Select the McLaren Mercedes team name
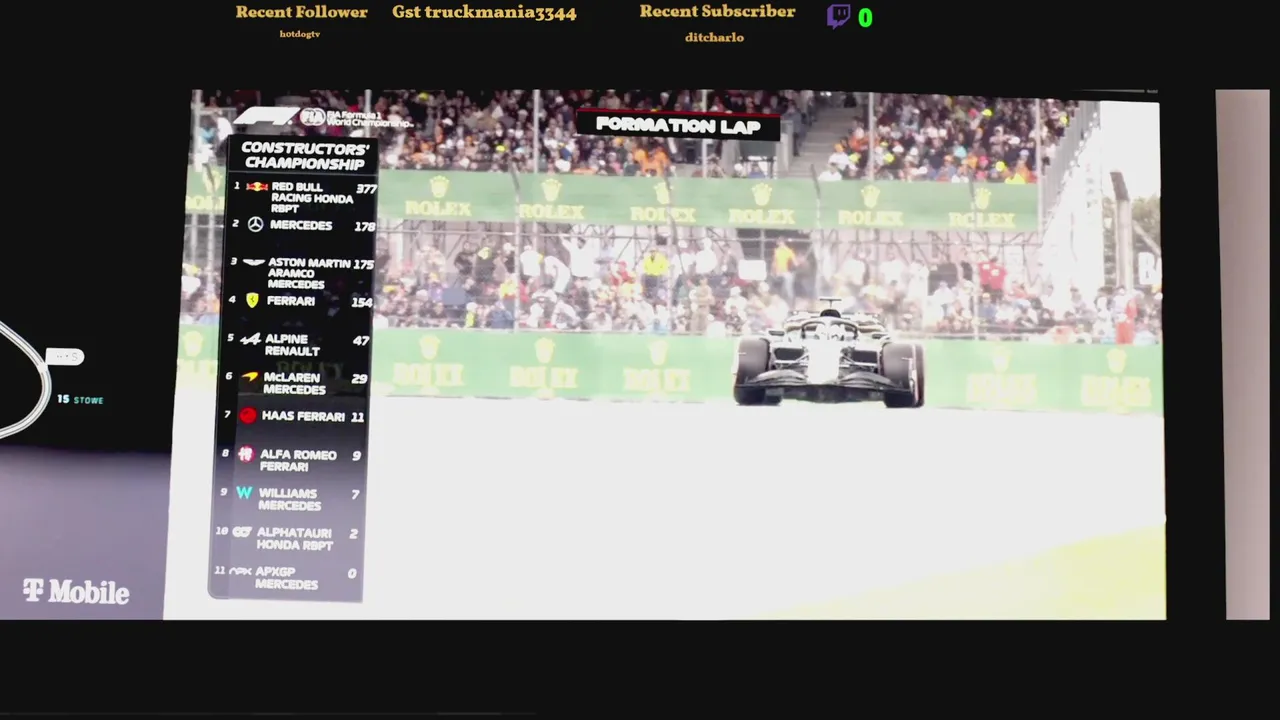Viewport: 1280px width, 720px height. point(293,384)
